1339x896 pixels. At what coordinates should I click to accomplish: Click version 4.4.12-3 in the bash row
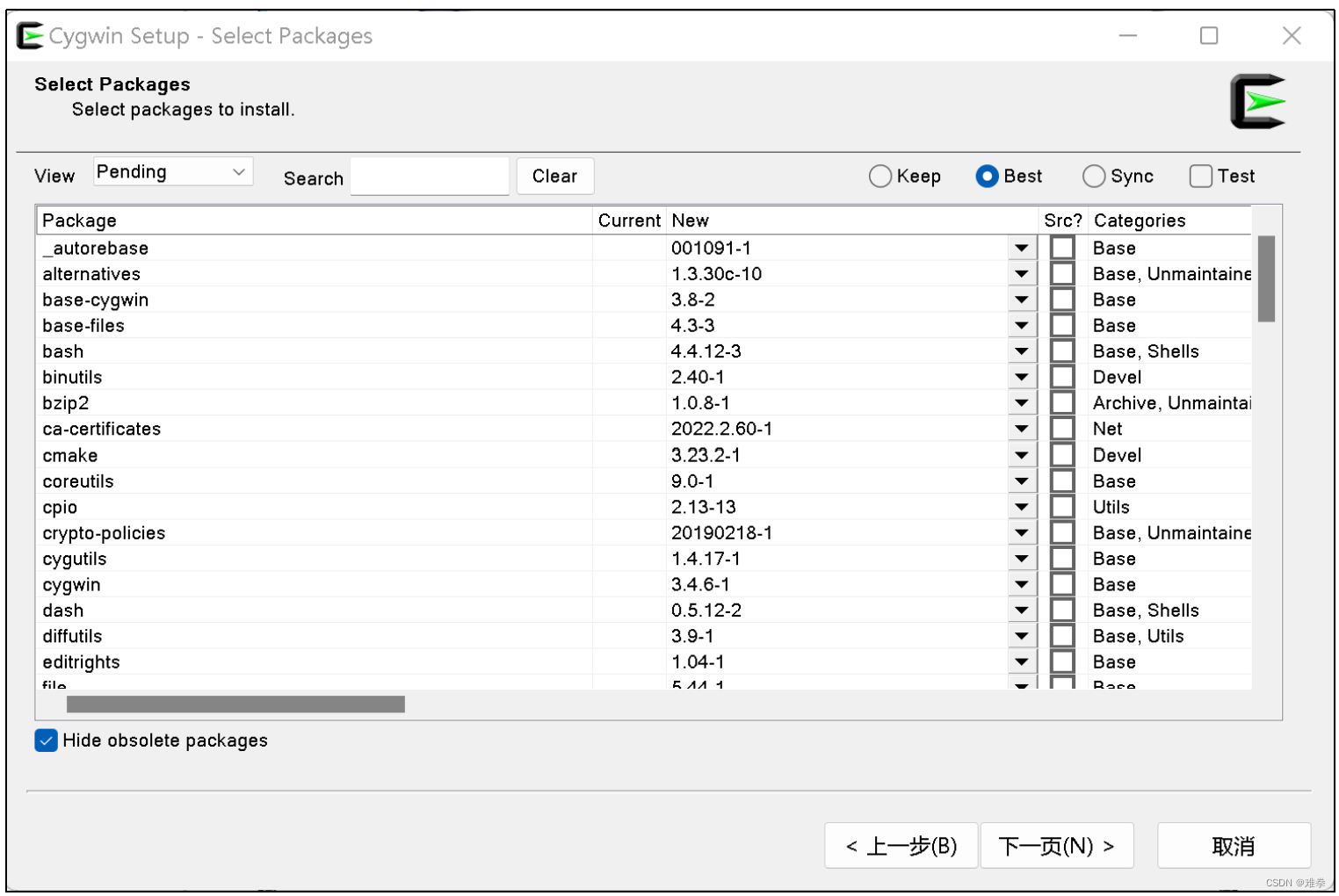click(x=706, y=351)
